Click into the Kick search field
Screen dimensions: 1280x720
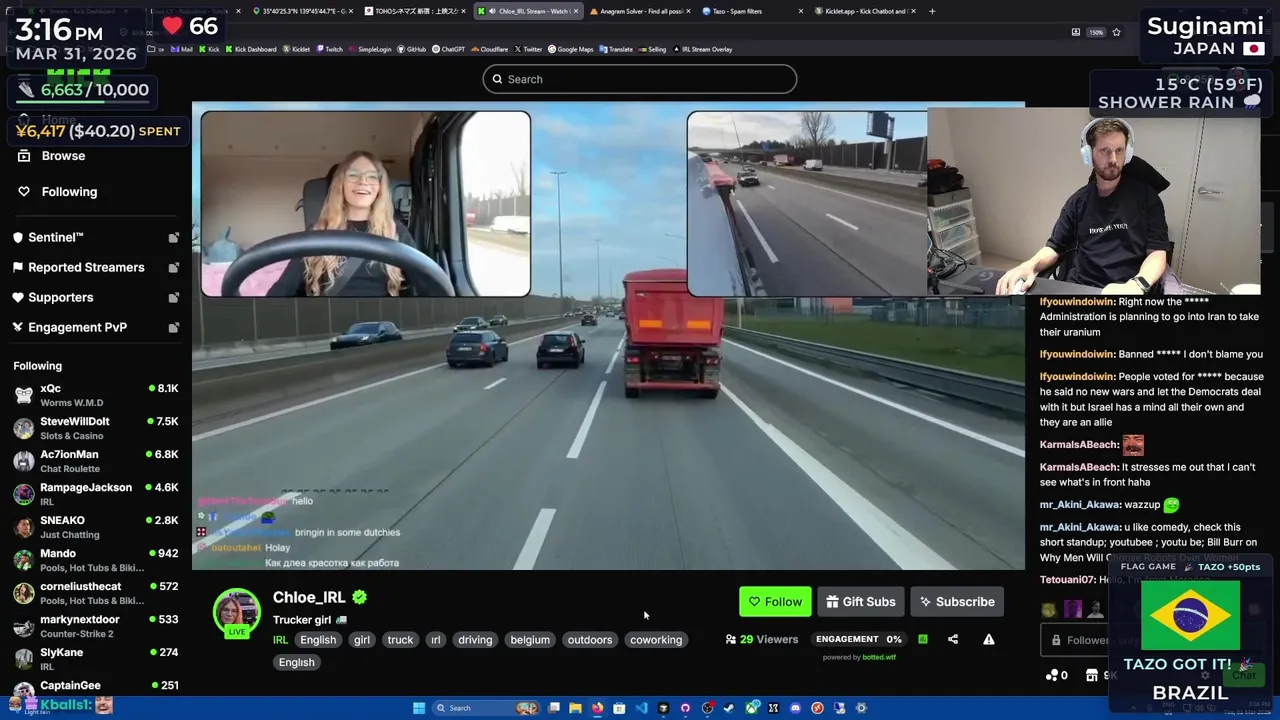pos(640,79)
